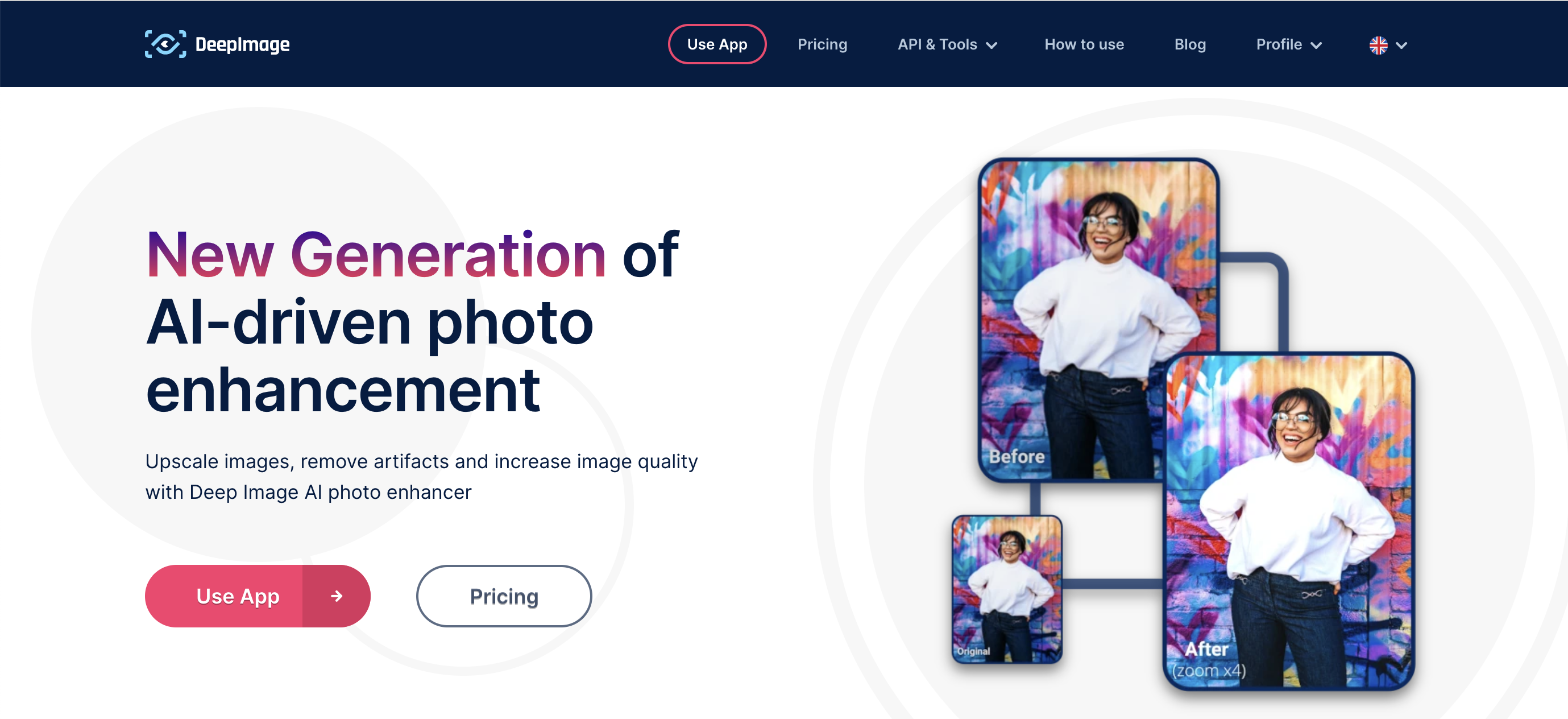Select the small Original thumbnail image
This screenshot has height=719, width=1568.
(1007, 589)
